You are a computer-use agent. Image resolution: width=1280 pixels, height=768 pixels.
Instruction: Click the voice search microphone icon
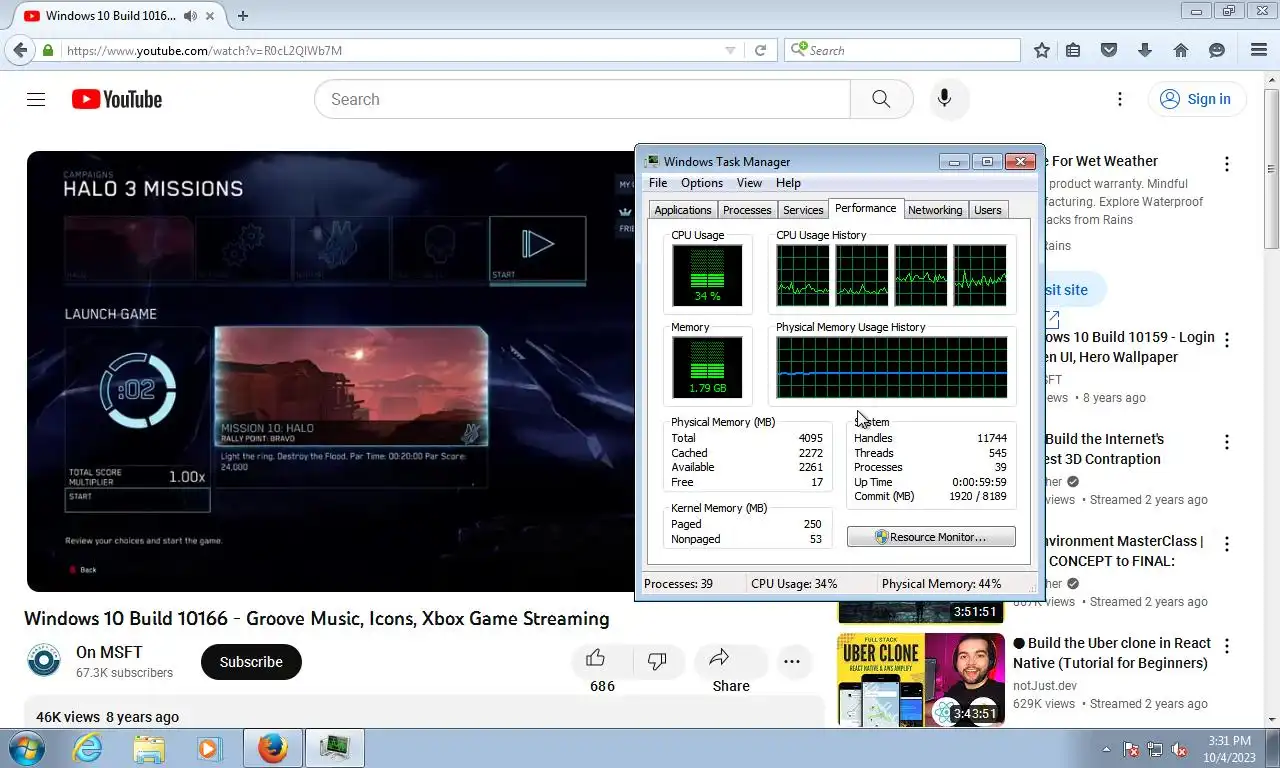(944, 99)
